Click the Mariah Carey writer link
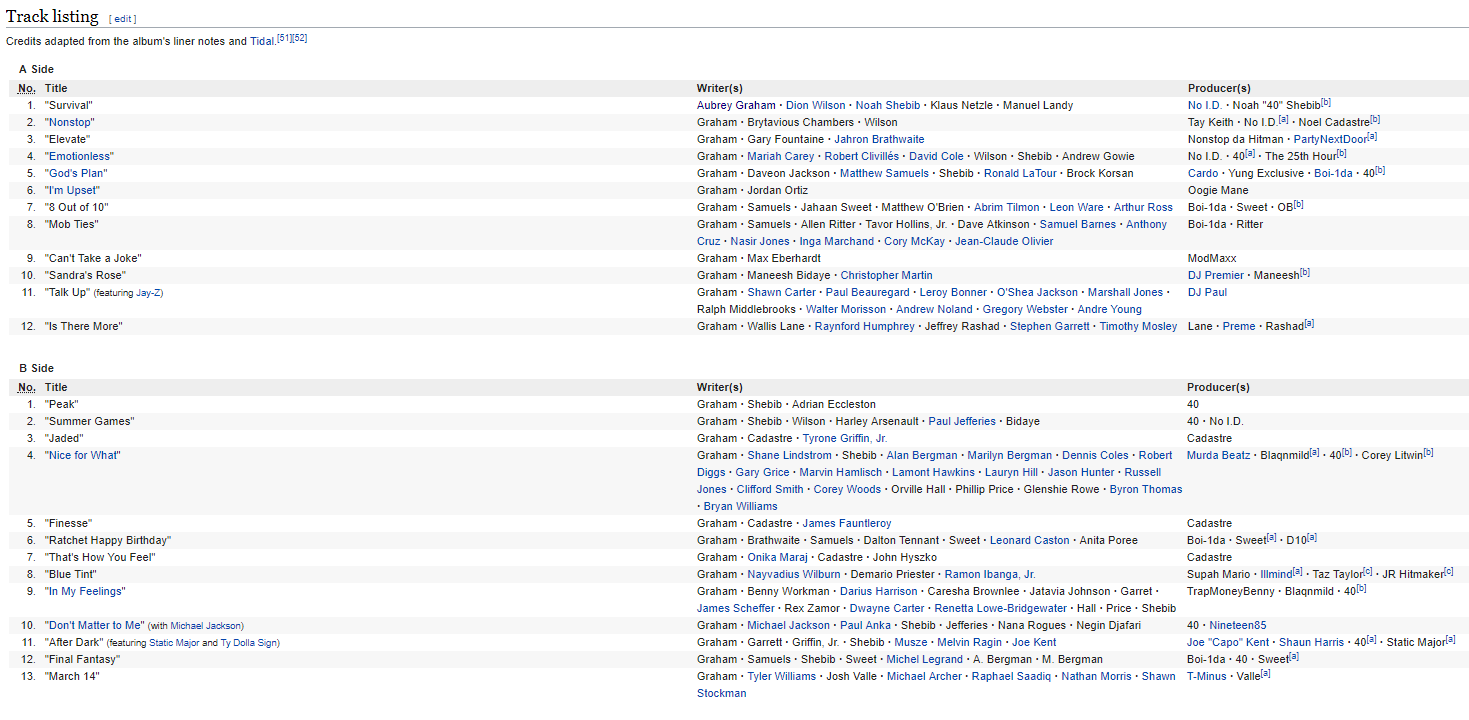The height and width of the screenshot is (720, 1469). 778,156
